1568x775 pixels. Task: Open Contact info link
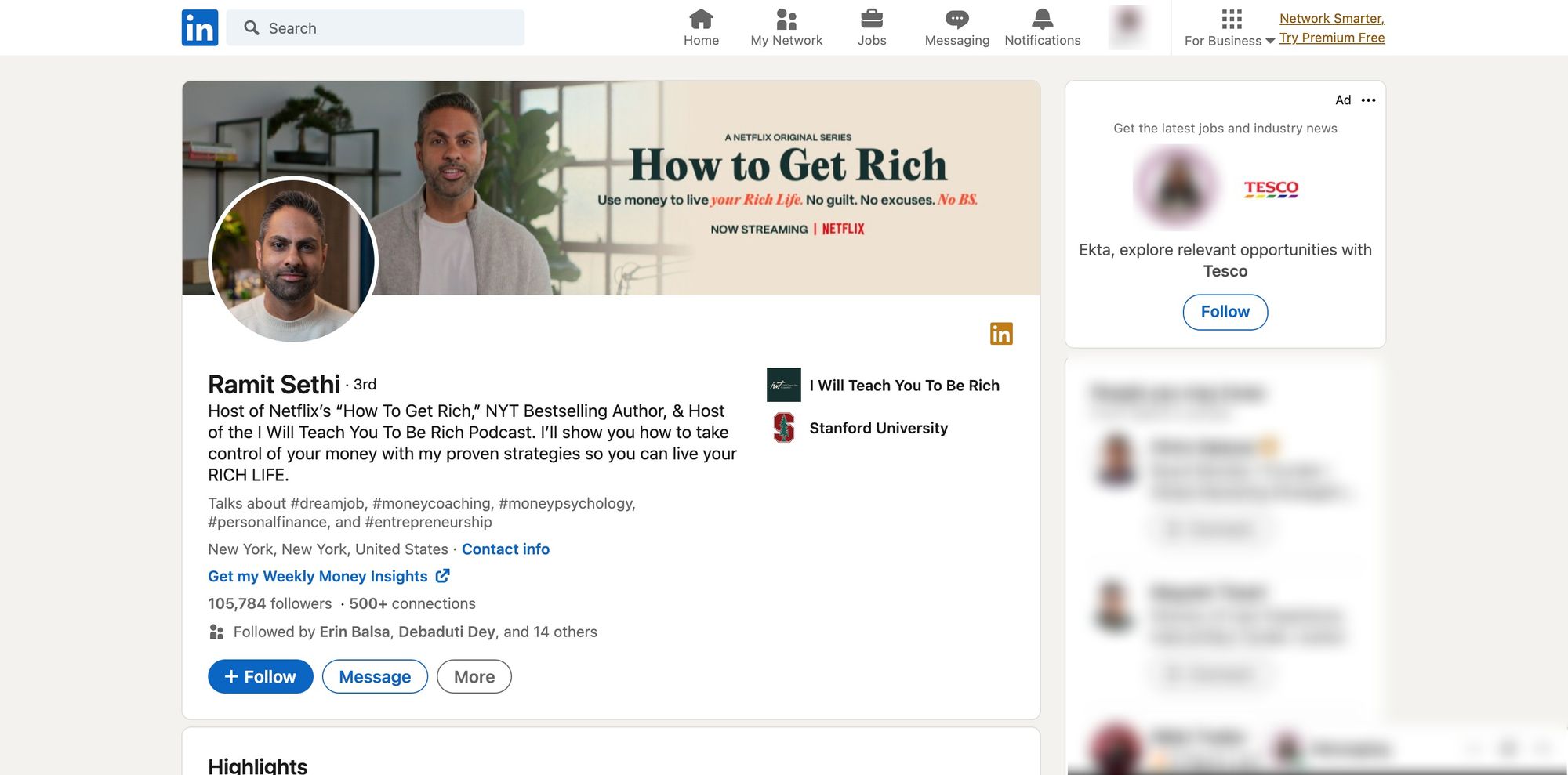pyautogui.click(x=506, y=549)
